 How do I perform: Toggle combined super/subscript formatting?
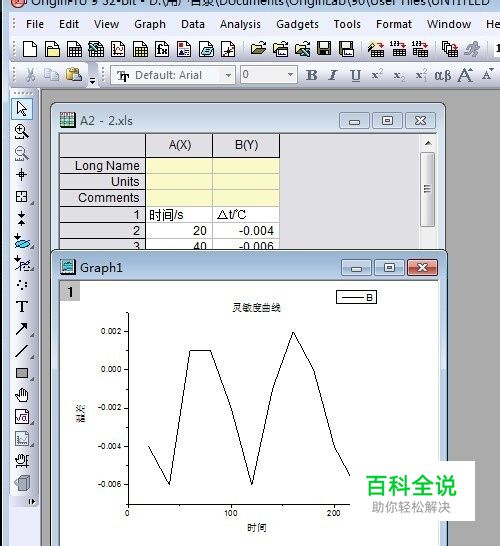(421, 75)
